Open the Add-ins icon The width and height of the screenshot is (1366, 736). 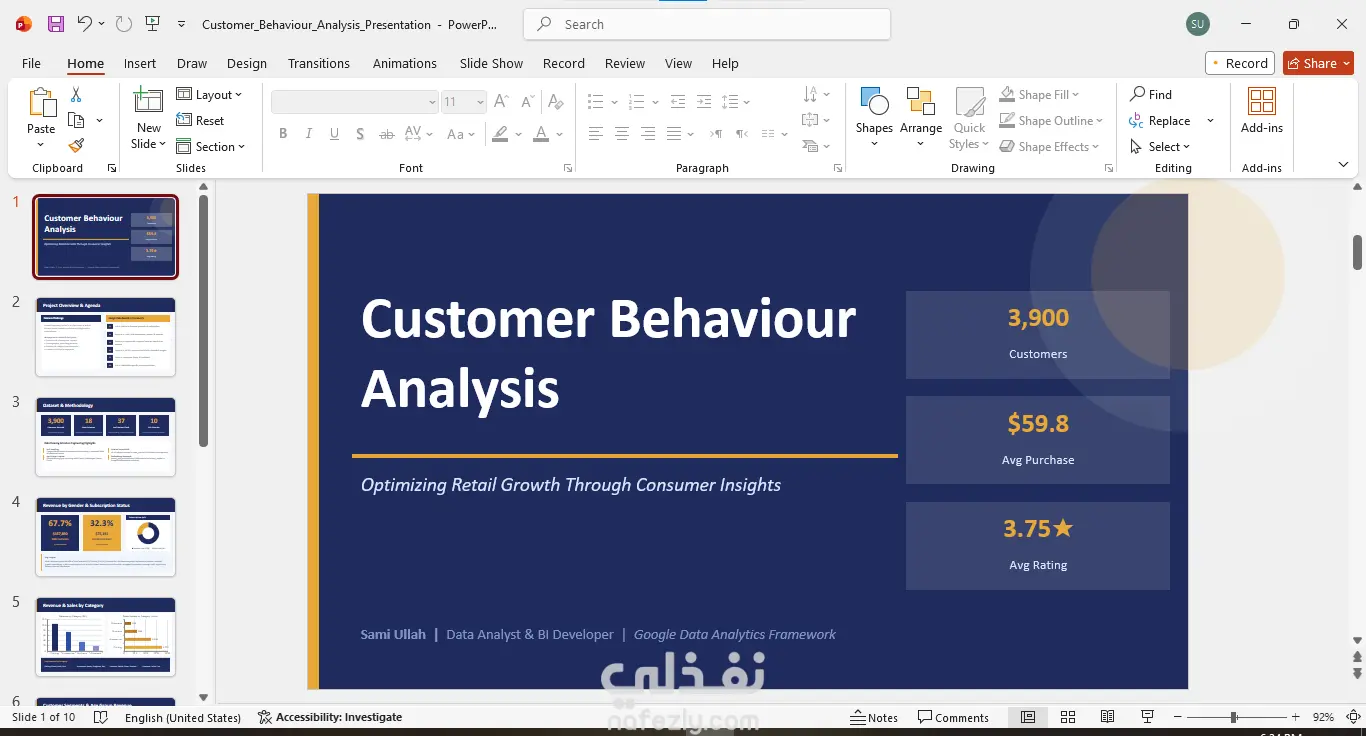pyautogui.click(x=1262, y=103)
